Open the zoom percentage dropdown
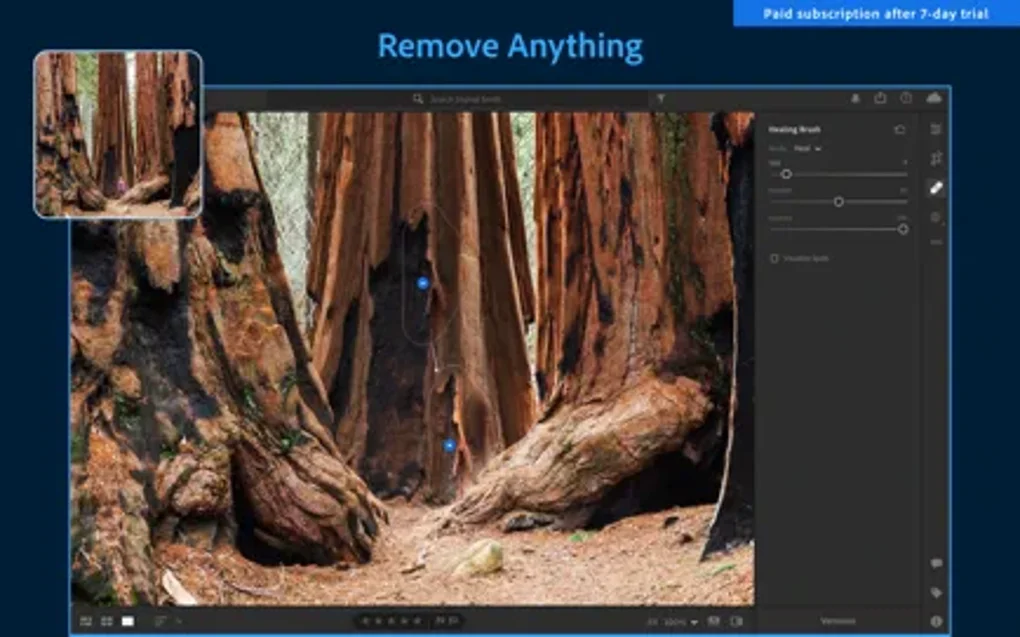 (x=684, y=622)
